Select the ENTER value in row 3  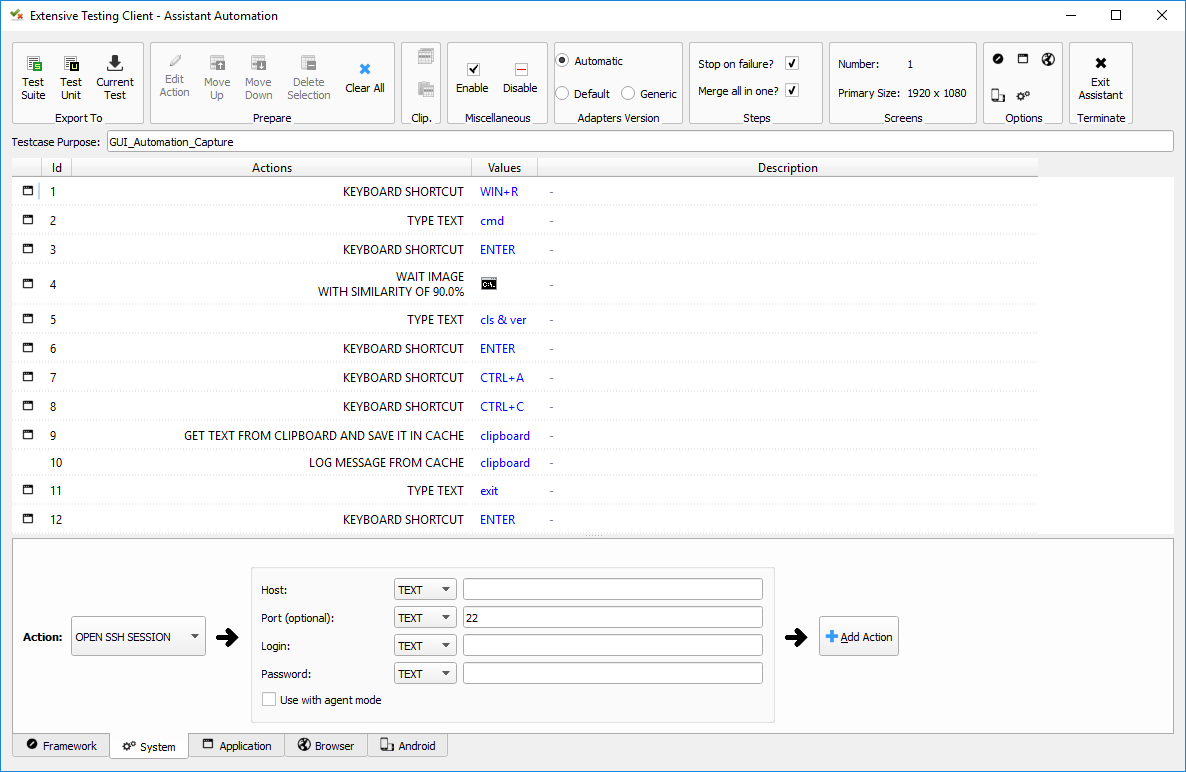498,250
